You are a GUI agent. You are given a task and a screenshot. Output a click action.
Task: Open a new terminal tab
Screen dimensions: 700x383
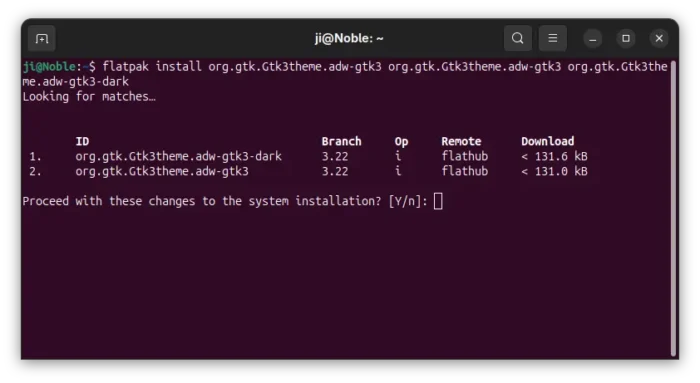pos(42,39)
